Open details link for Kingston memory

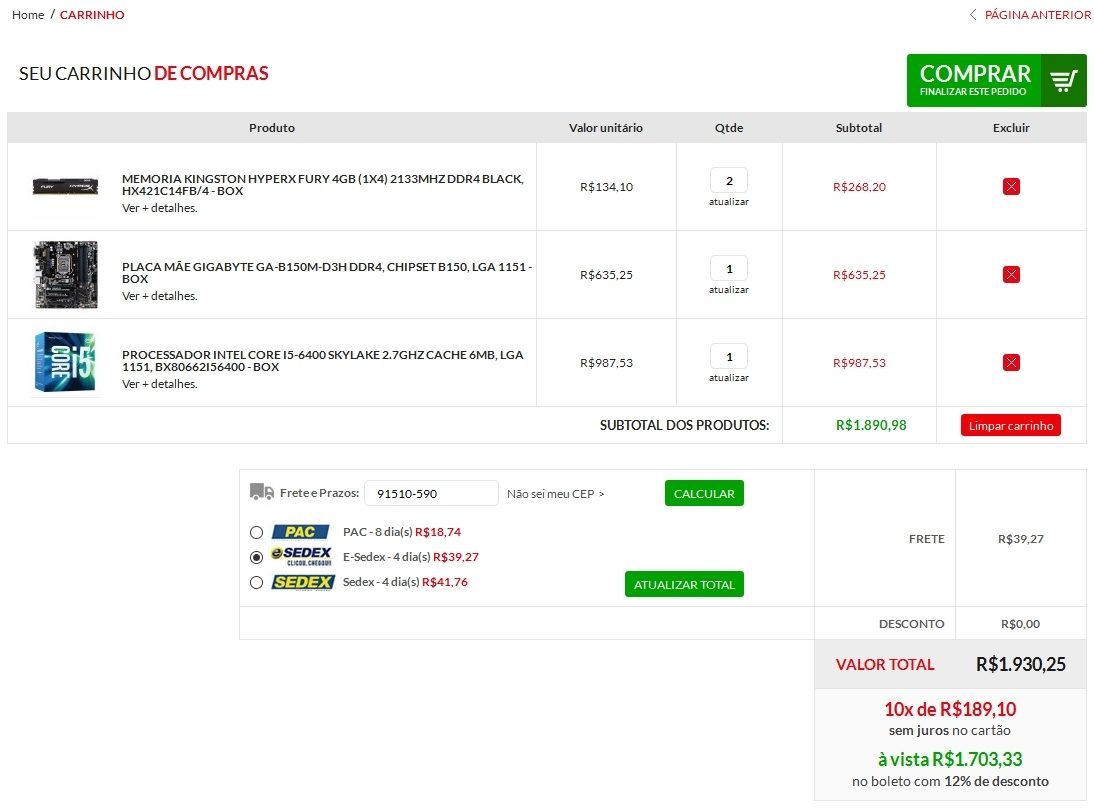160,208
